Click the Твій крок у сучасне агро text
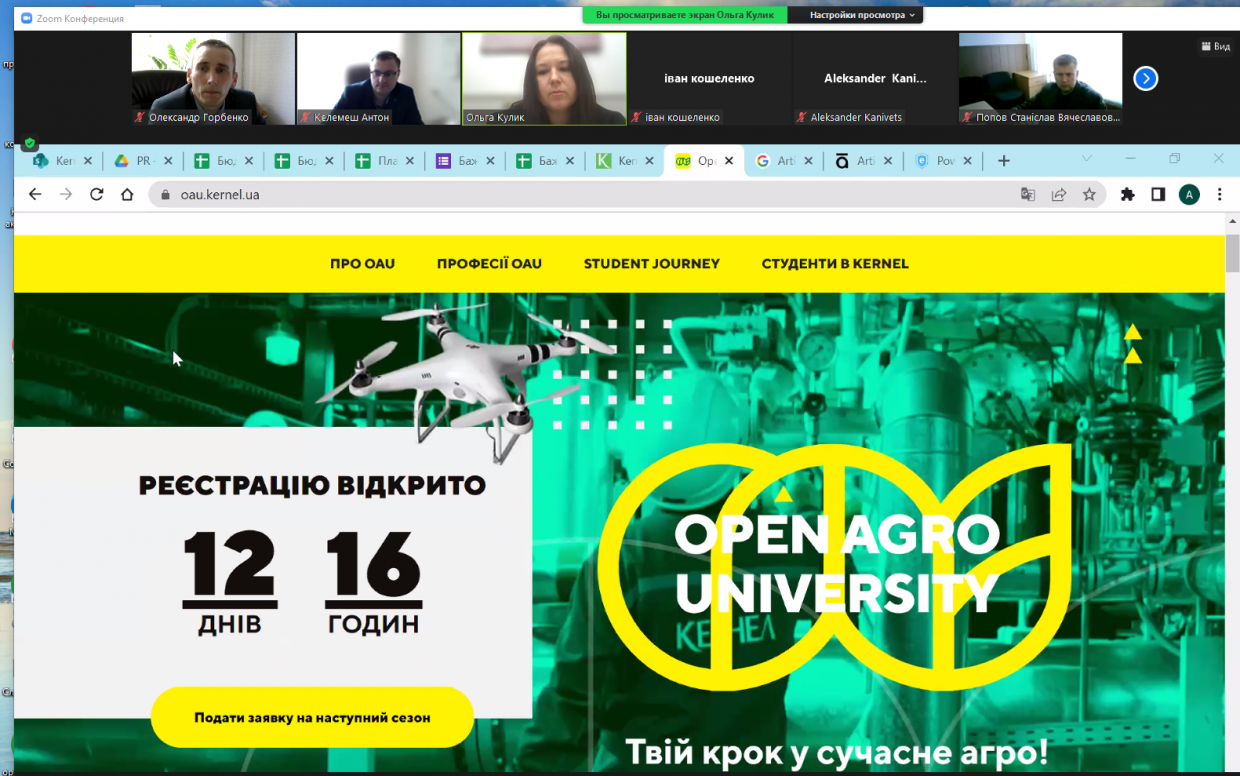The image size is (1240, 776). point(837,751)
